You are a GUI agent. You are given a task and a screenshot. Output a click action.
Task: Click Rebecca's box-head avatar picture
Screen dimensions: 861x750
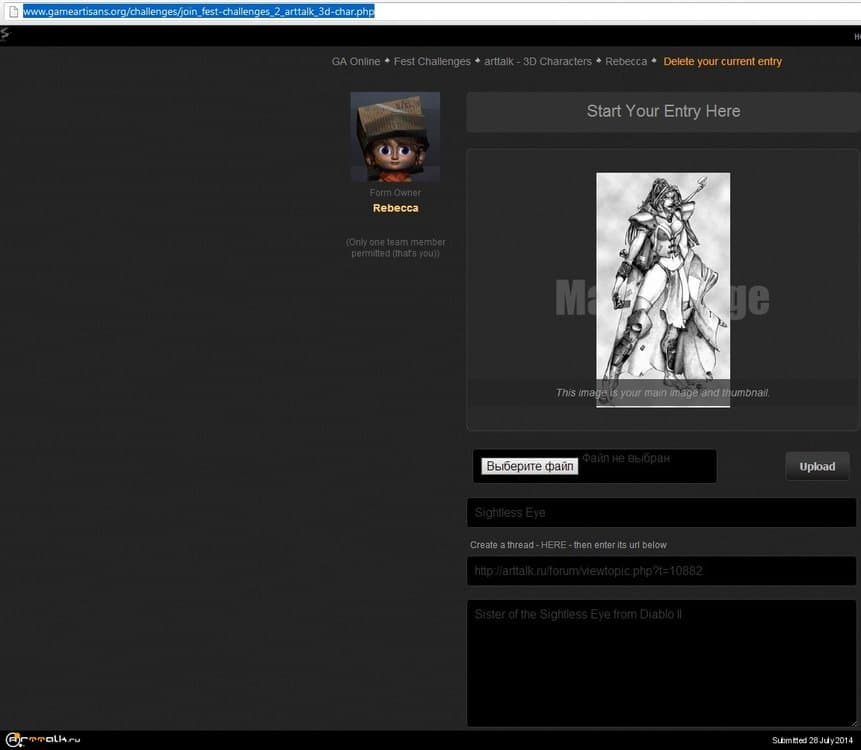coord(395,137)
